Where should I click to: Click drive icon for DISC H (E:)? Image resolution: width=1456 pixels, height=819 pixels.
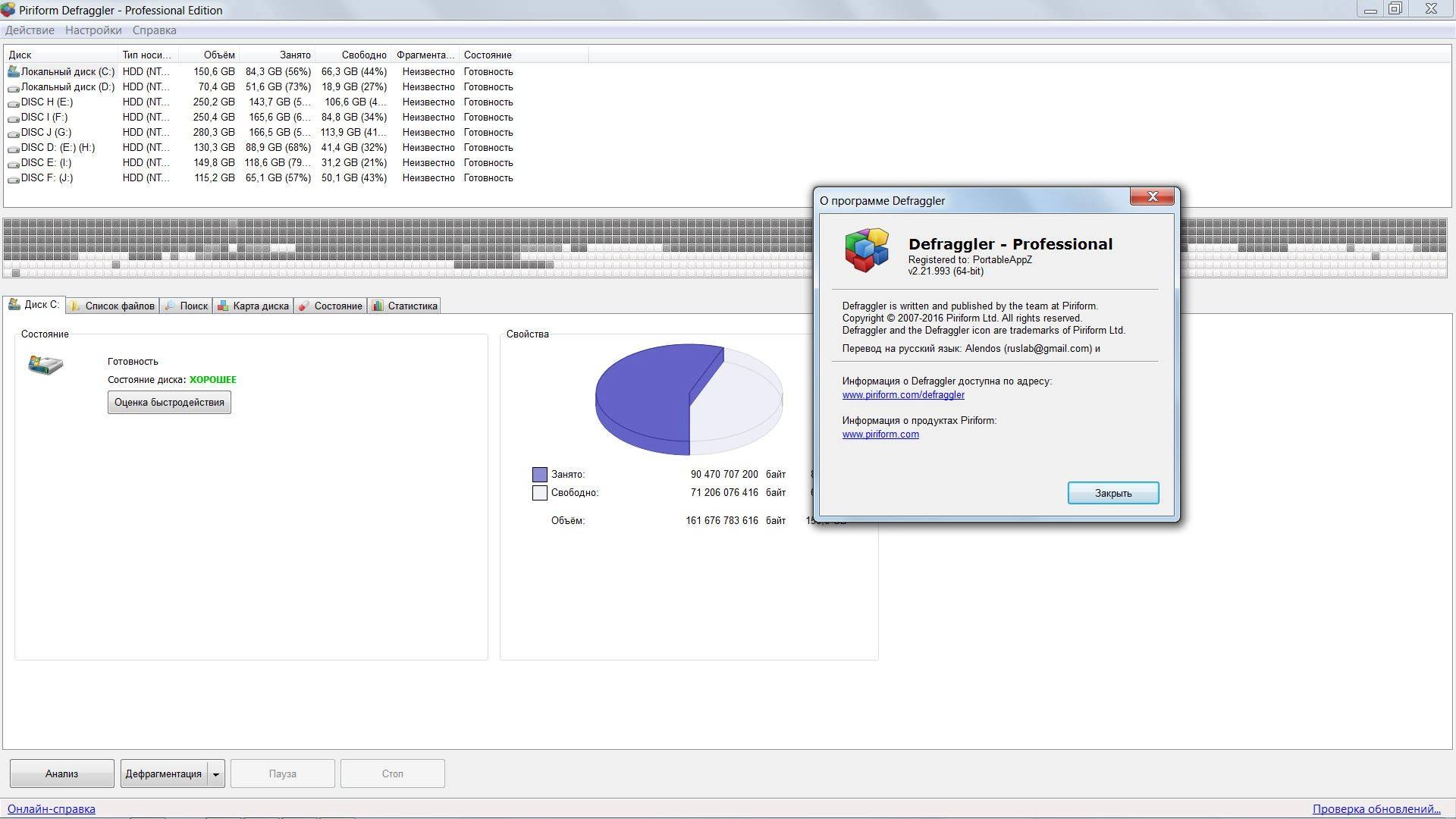point(14,102)
